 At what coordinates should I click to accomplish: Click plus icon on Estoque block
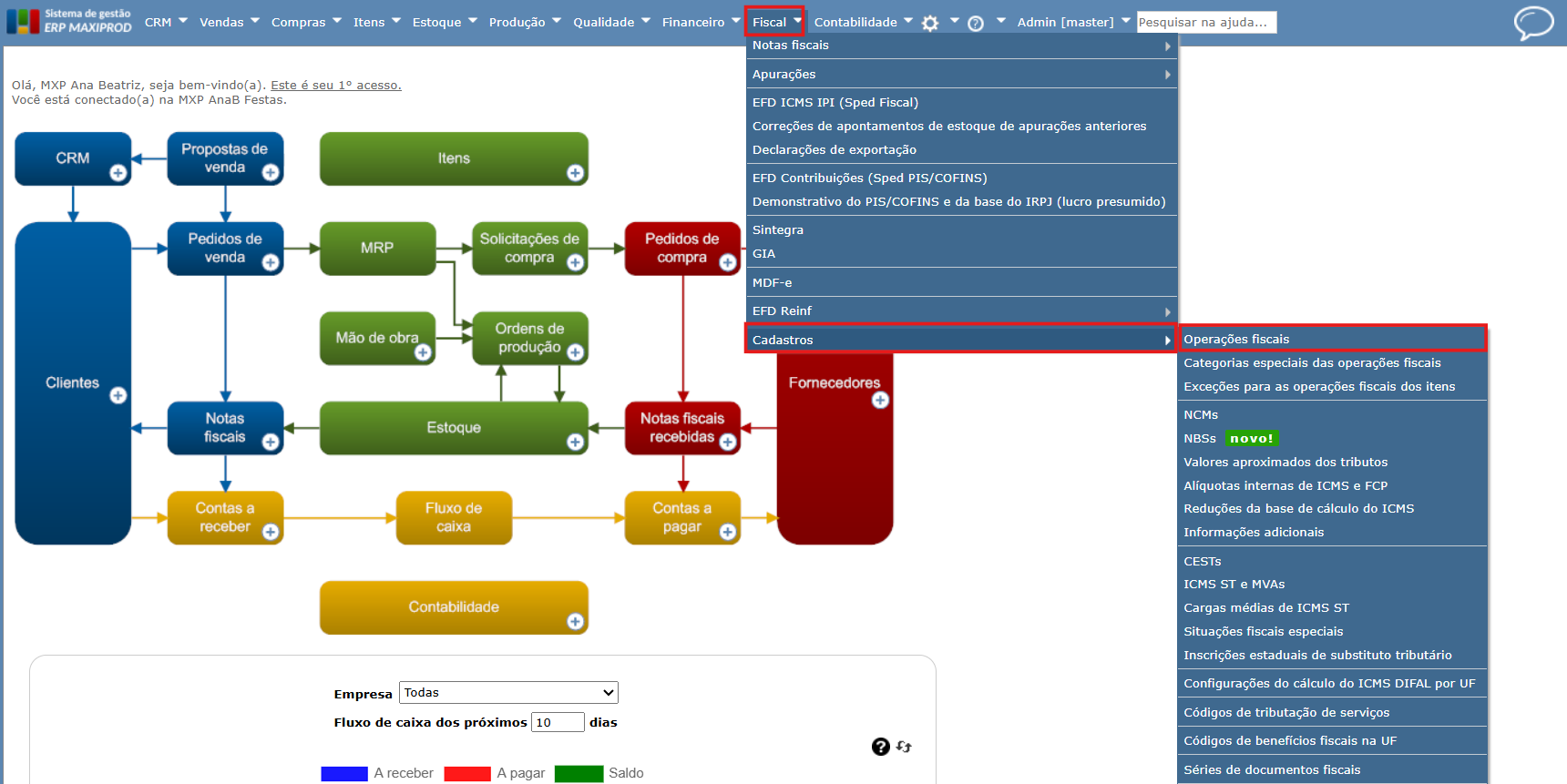[x=575, y=442]
